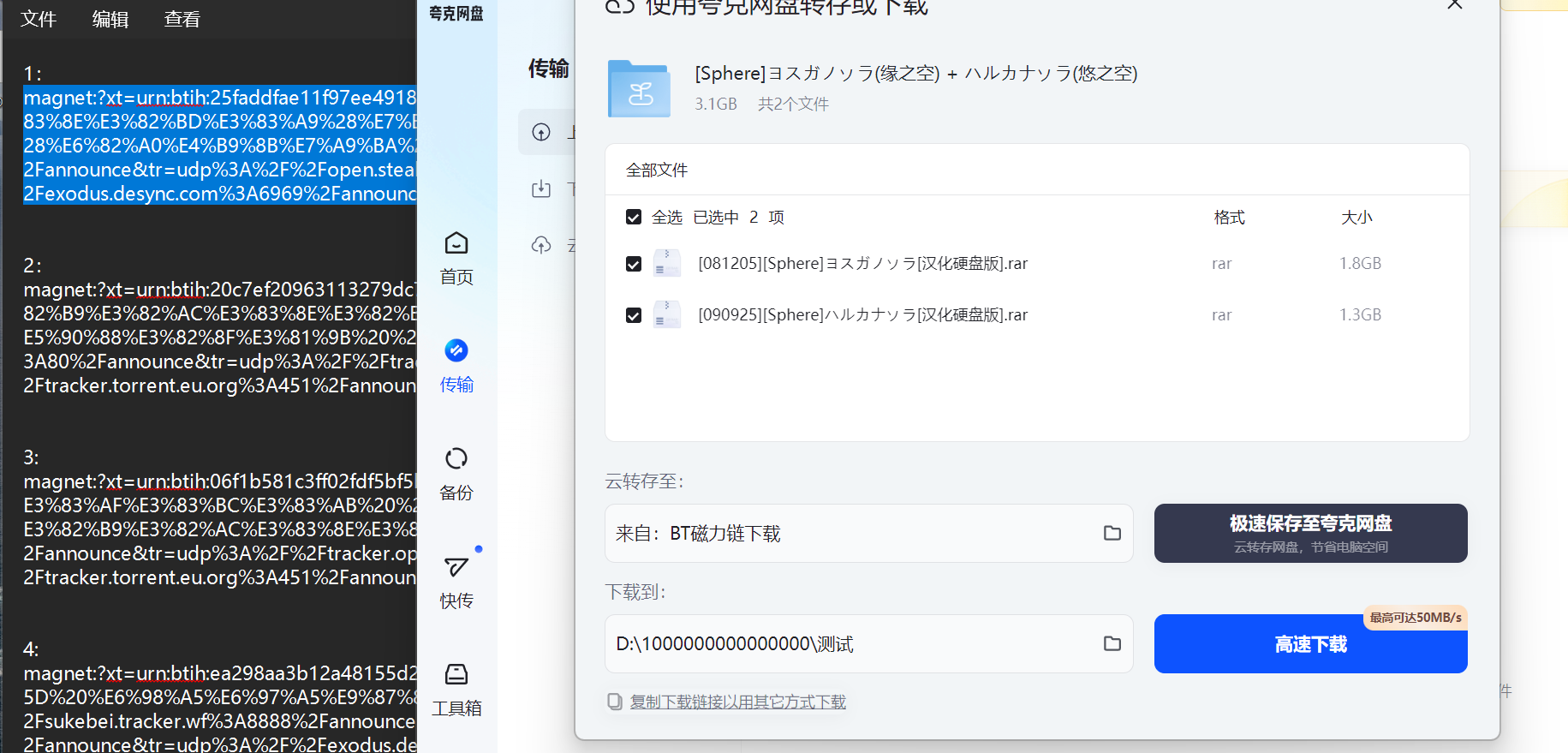Click 复制下载链接以用其它方式下载 link
1568x753 pixels.
(x=737, y=702)
